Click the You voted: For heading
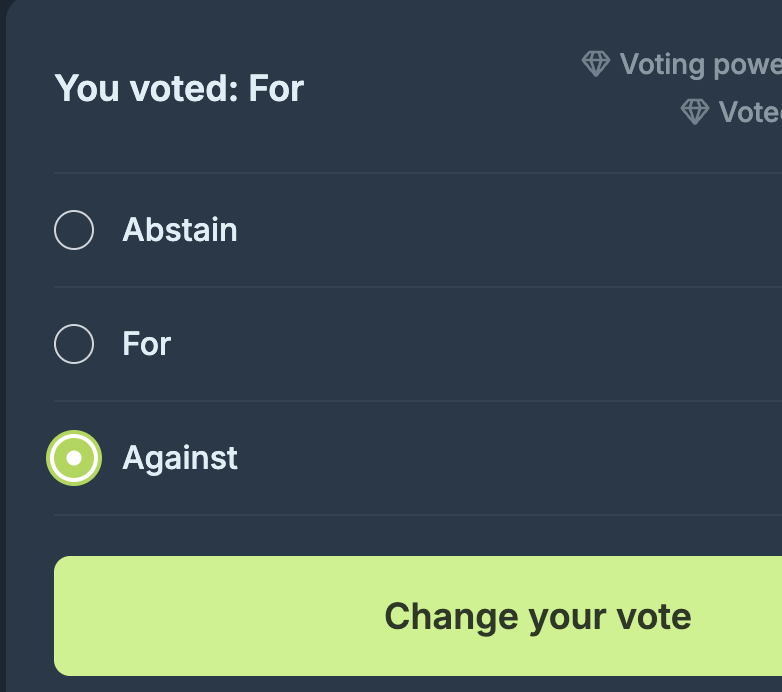 179,88
